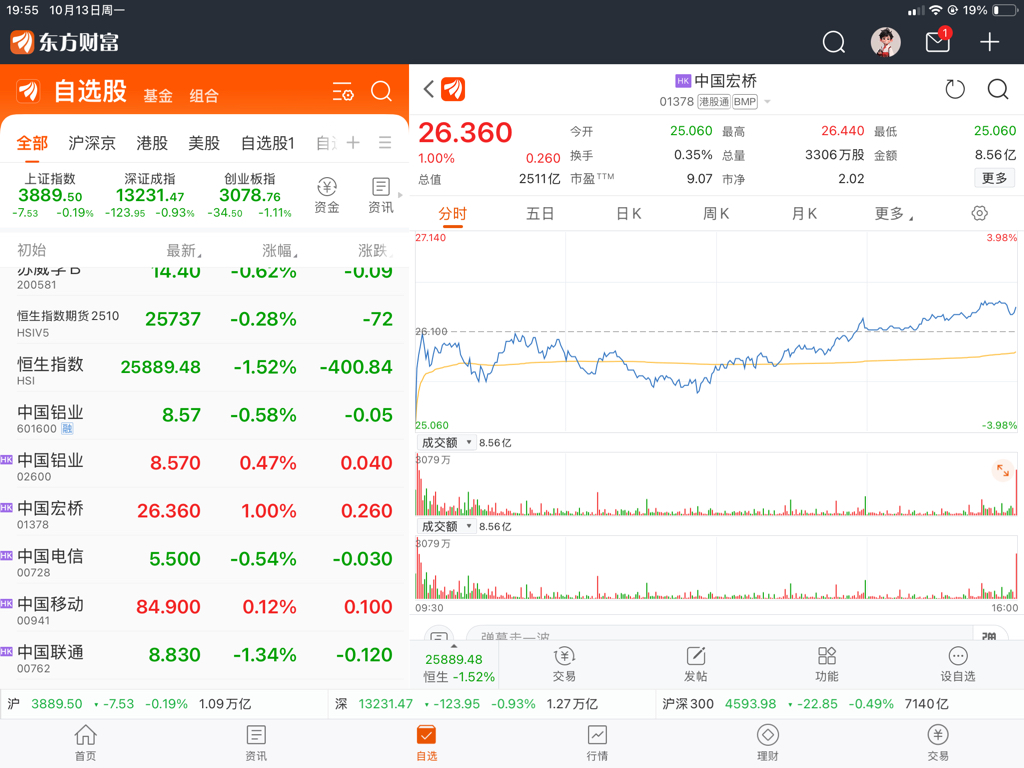Expand the chart to fullscreen
The width and height of the screenshot is (1024, 768).
[x=1002, y=470]
